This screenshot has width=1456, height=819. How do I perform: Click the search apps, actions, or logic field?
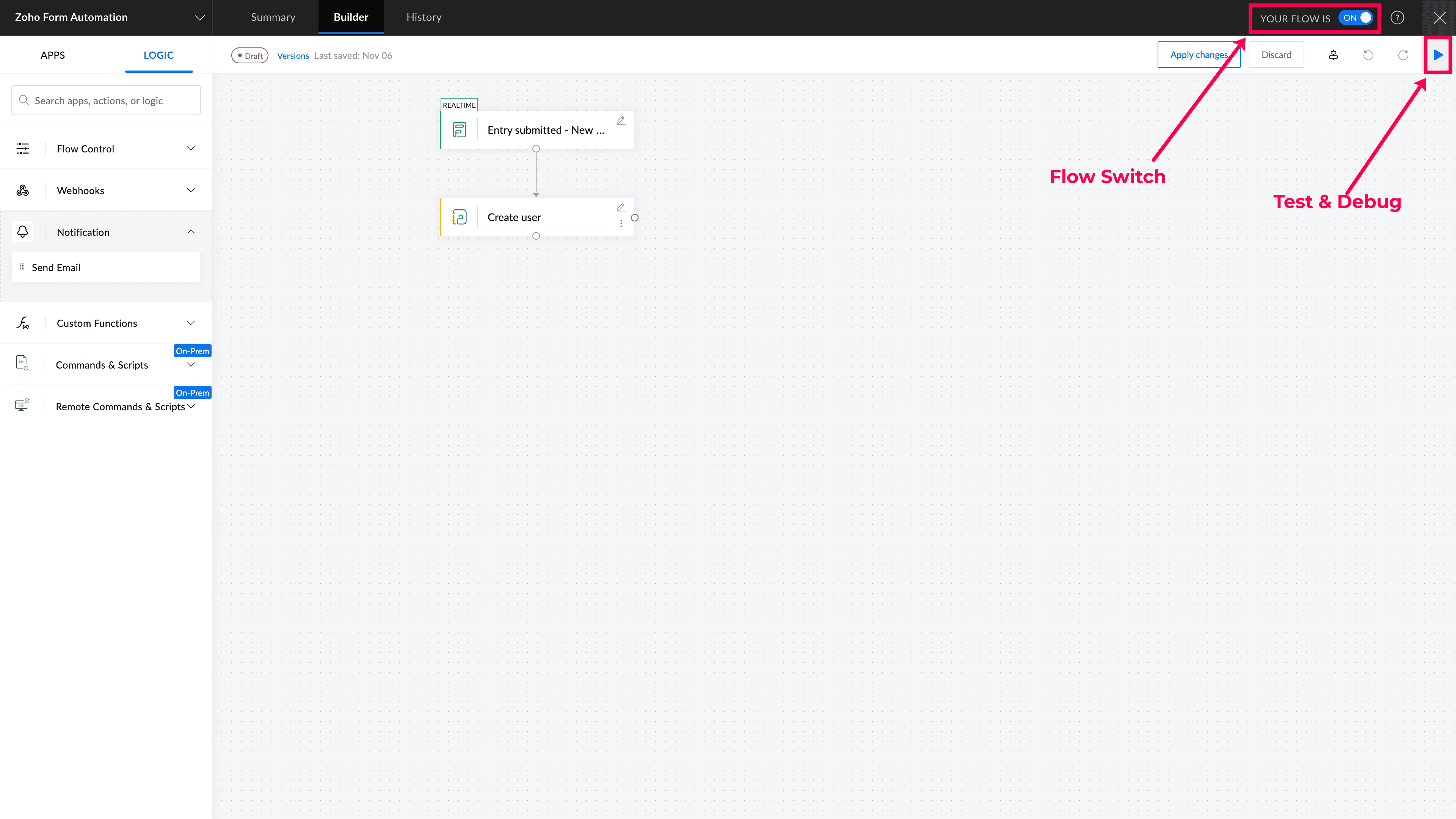click(x=106, y=100)
